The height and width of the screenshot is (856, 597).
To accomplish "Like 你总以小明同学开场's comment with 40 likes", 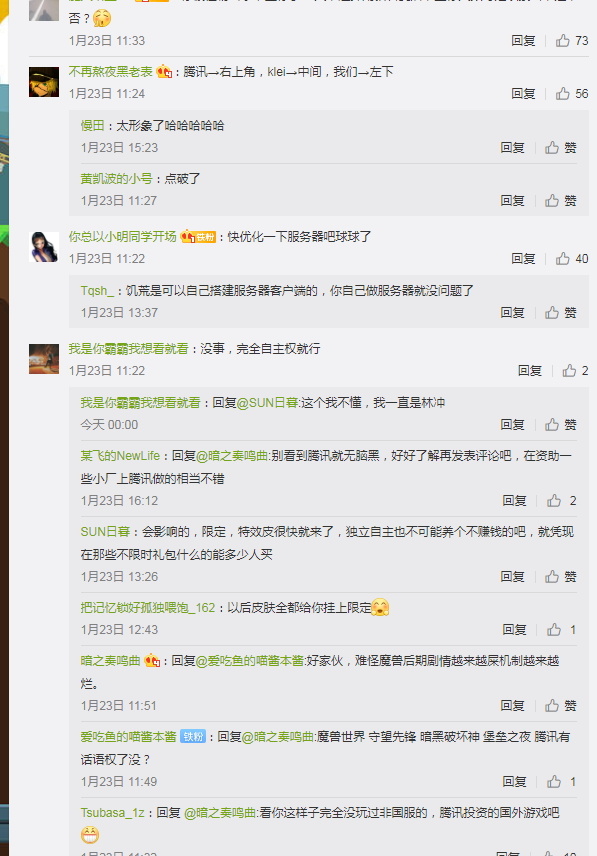I will point(571,259).
